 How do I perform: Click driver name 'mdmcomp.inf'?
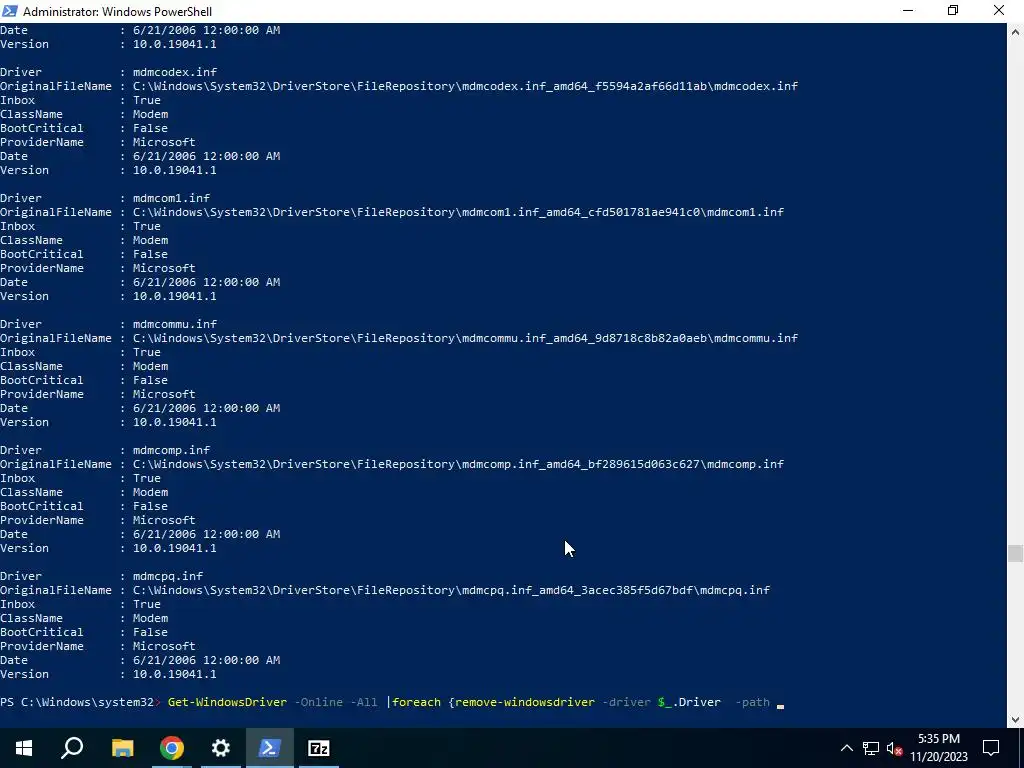pyautogui.click(x=171, y=450)
